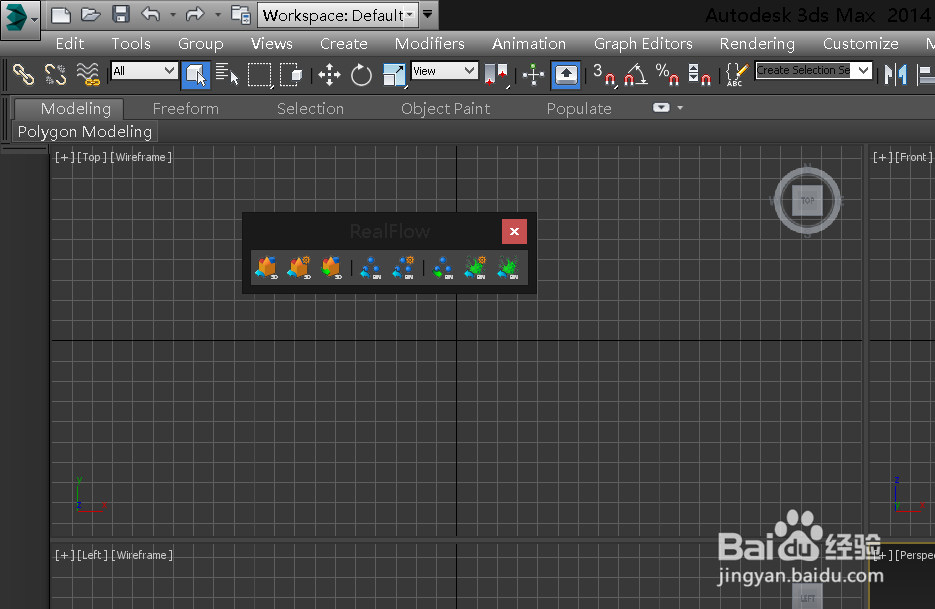Switch to the Populate ribbon tab
Screen dimensions: 935x609
(x=579, y=109)
